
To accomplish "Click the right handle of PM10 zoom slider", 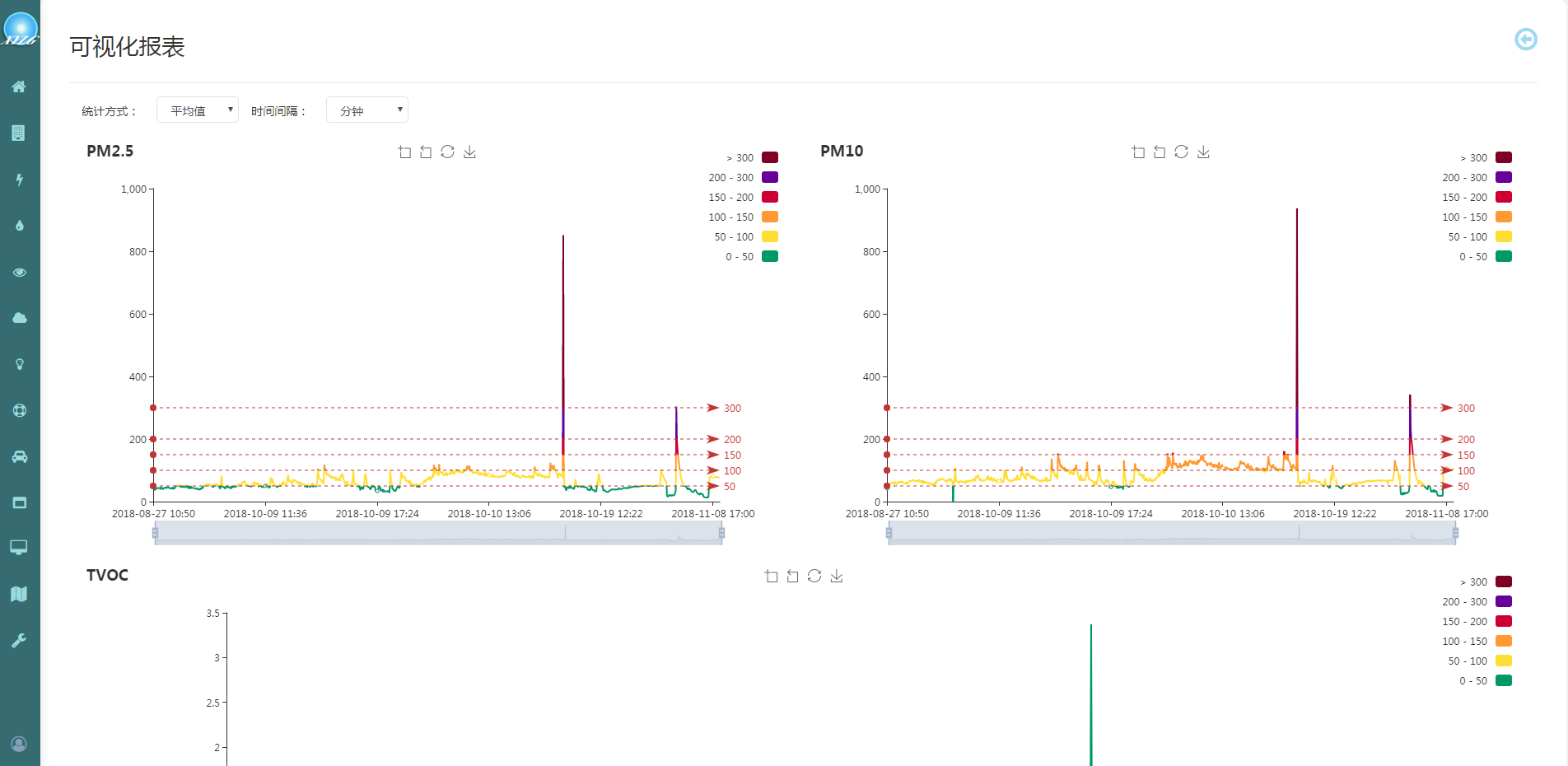I will click(1455, 533).
